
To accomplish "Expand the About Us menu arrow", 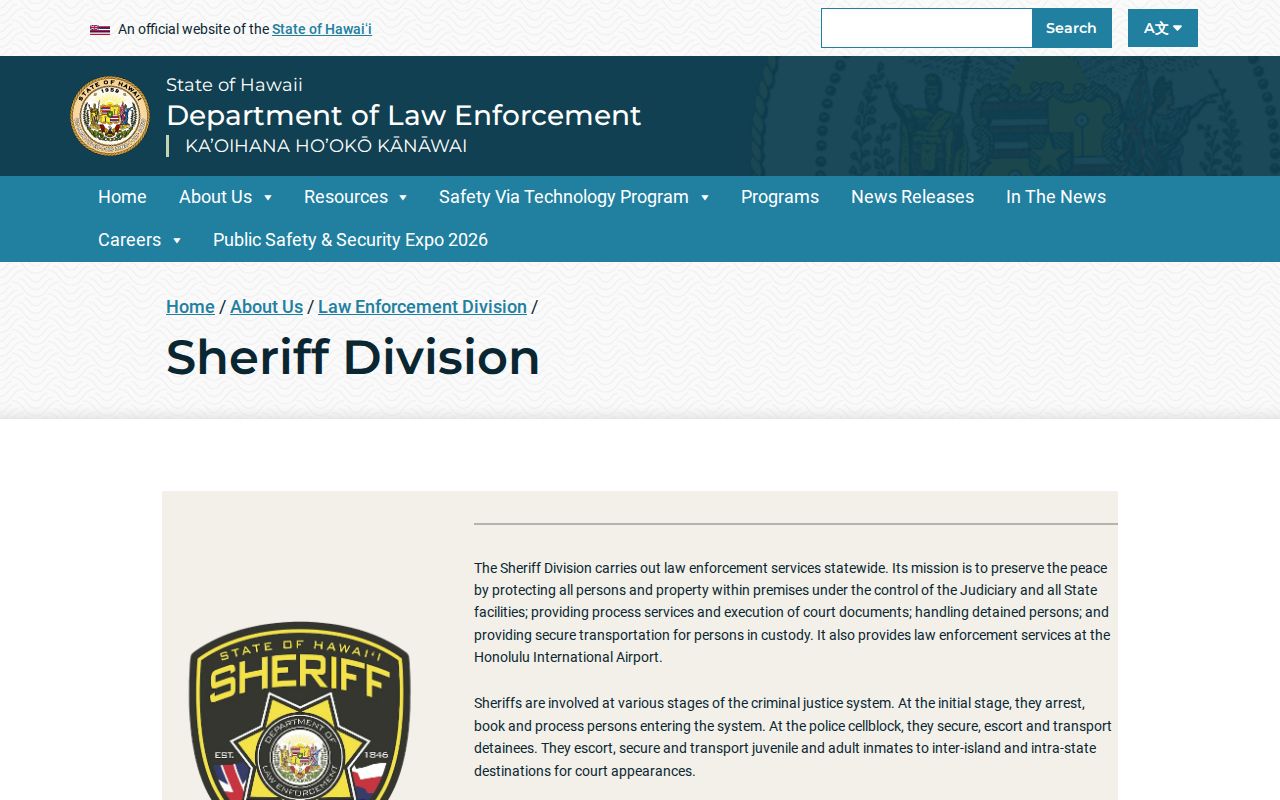I will tap(268, 198).
